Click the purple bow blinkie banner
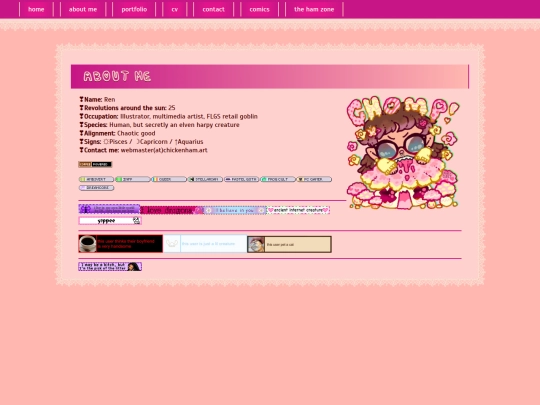Image resolution: width=540 pixels, height=405 pixels. pos(109,209)
